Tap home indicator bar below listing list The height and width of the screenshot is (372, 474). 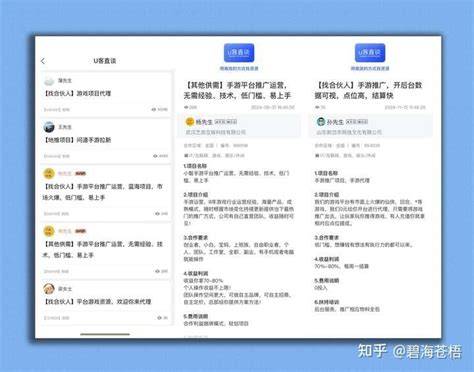[x=105, y=334]
